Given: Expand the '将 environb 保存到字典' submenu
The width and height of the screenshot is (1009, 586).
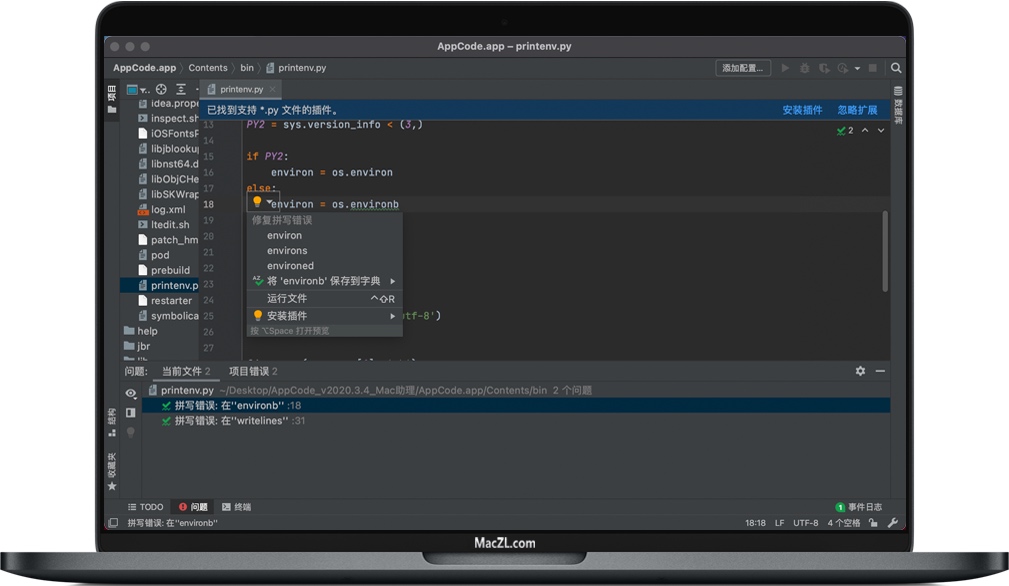Looking at the screenshot, I should click(395, 281).
